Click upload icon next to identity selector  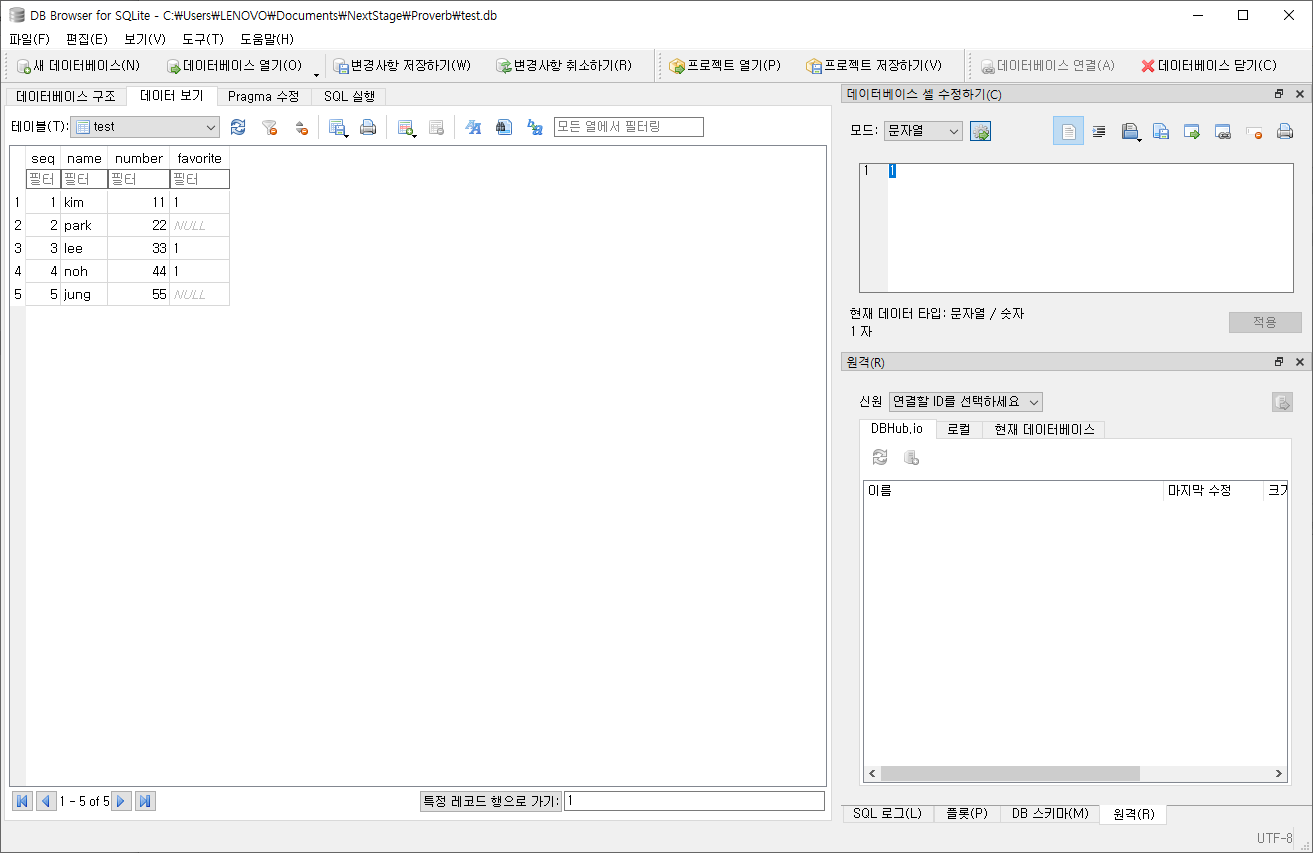click(x=1282, y=402)
